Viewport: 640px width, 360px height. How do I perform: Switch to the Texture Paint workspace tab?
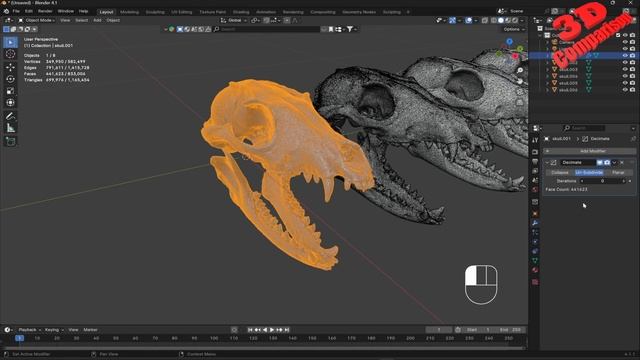pos(212,12)
